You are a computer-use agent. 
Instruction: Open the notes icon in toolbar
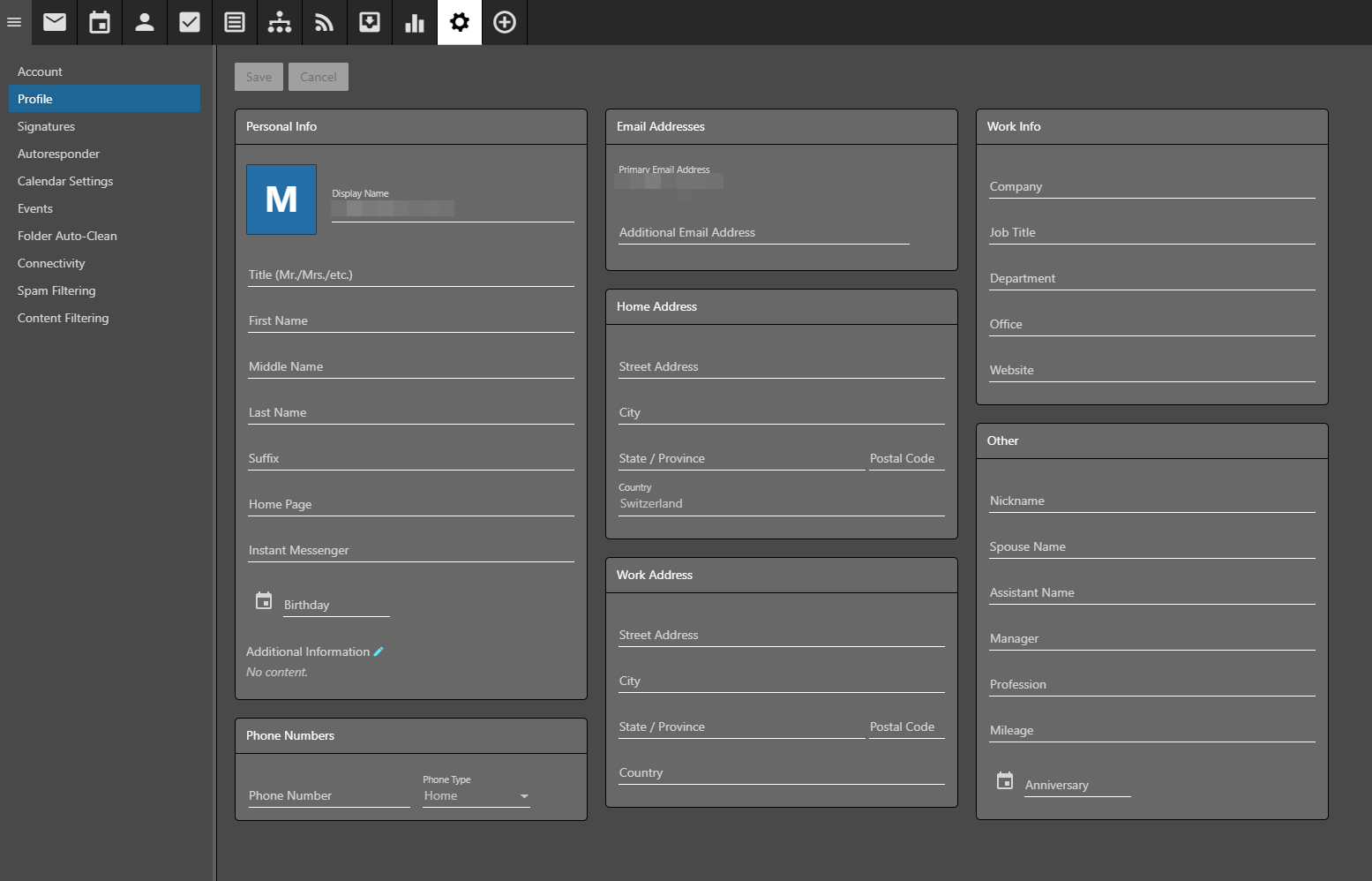(x=235, y=22)
